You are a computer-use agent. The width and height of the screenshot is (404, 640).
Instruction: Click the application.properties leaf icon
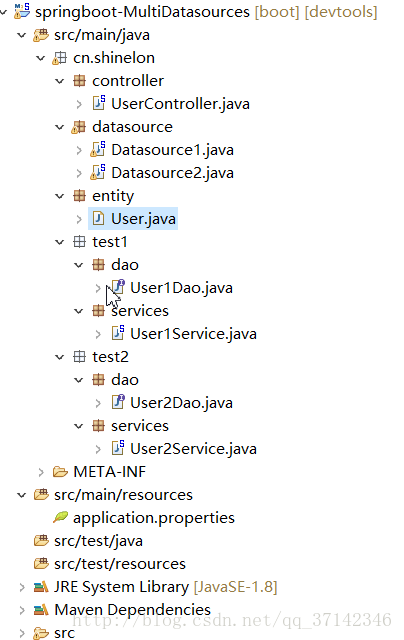click(60, 517)
